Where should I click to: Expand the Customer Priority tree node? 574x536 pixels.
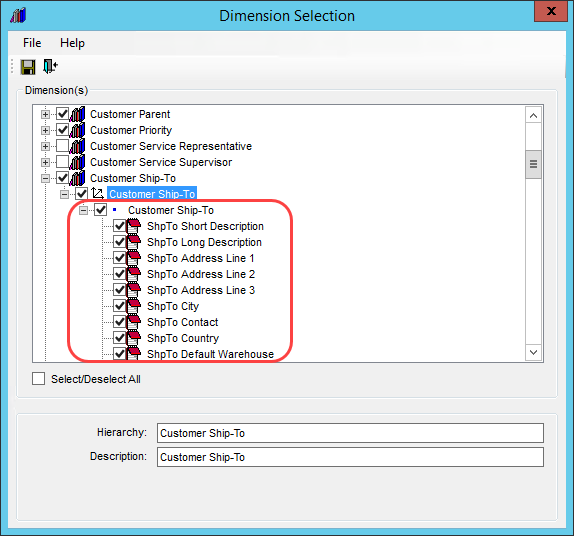pos(45,130)
